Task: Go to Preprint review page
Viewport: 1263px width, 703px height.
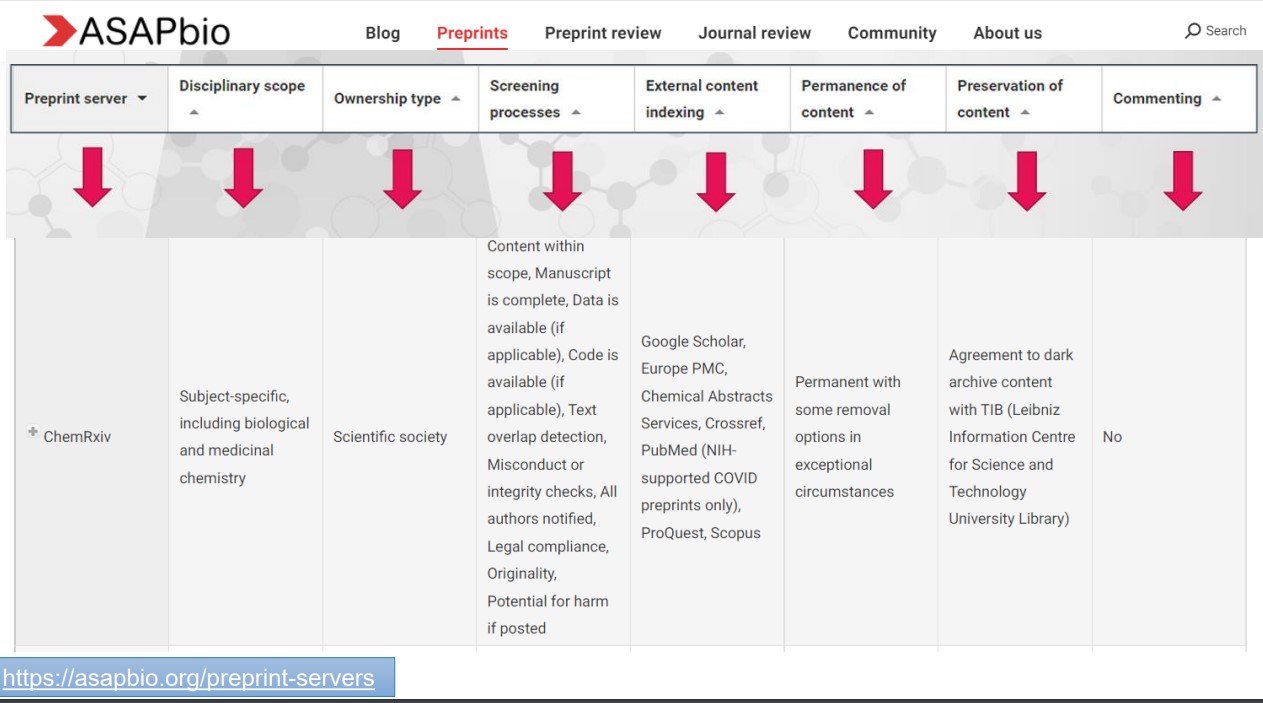Action: 602,33
